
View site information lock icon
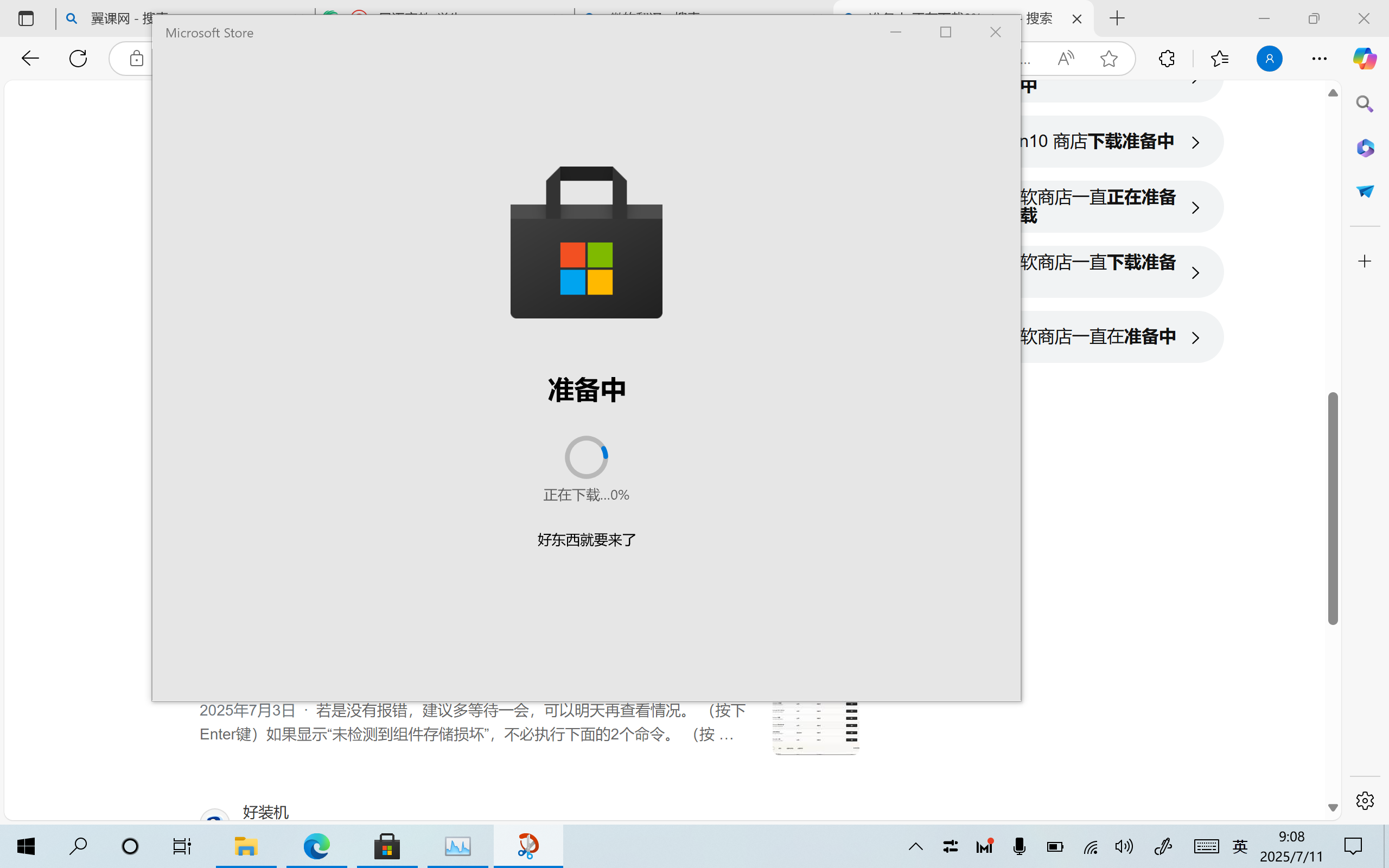137,58
